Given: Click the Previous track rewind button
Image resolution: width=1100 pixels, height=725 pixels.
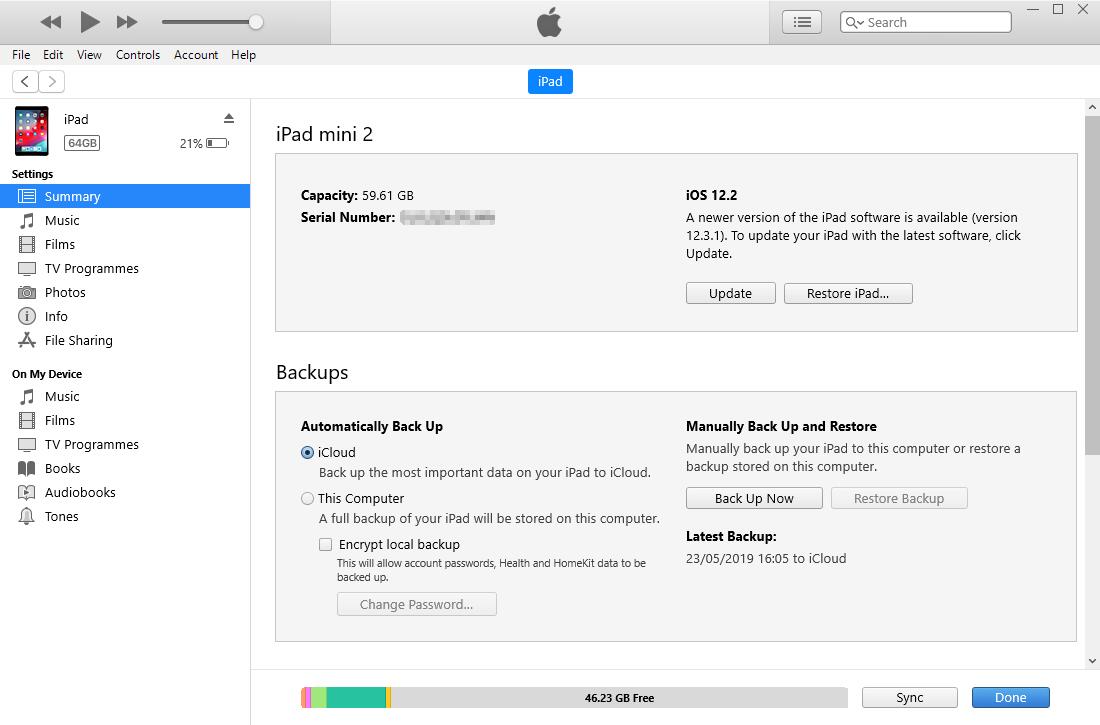Looking at the screenshot, I should tap(51, 22).
